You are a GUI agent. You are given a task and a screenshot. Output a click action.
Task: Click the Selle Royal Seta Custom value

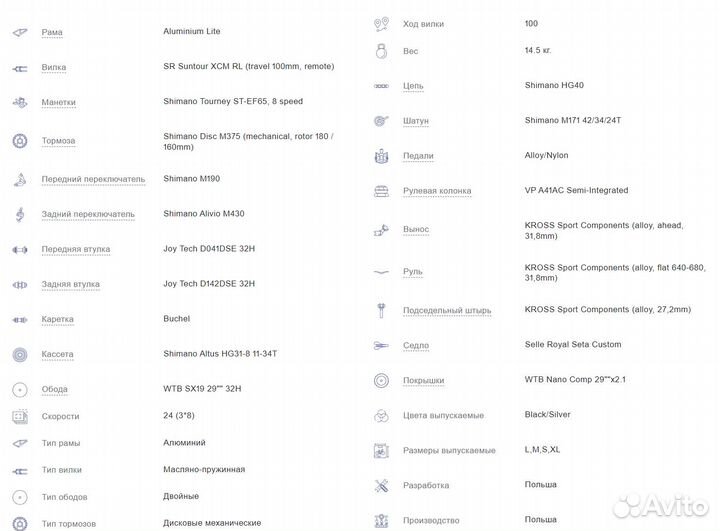pos(572,345)
